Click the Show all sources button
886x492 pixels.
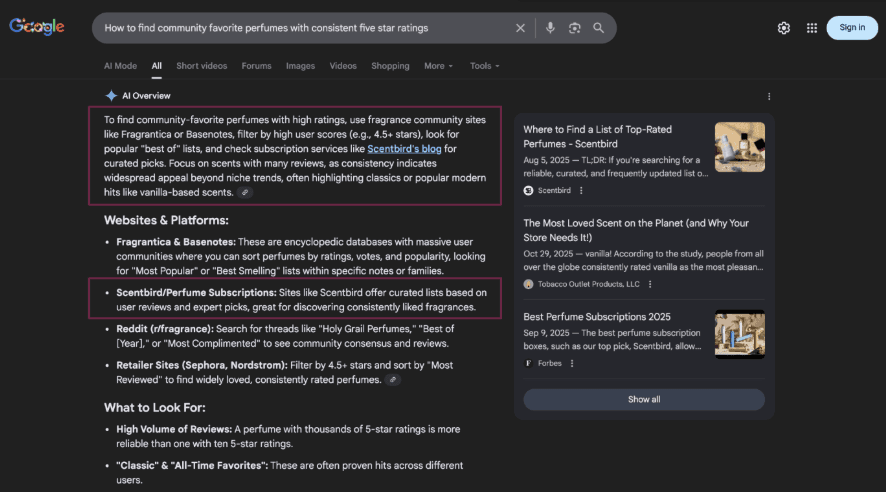[x=644, y=399]
